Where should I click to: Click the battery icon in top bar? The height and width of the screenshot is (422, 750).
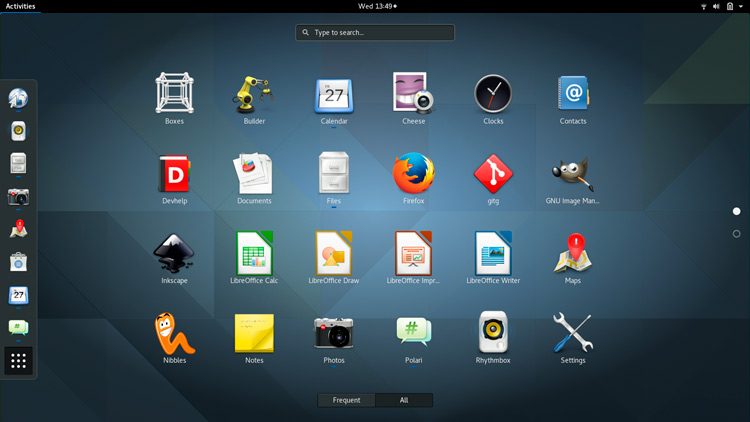[x=730, y=6]
